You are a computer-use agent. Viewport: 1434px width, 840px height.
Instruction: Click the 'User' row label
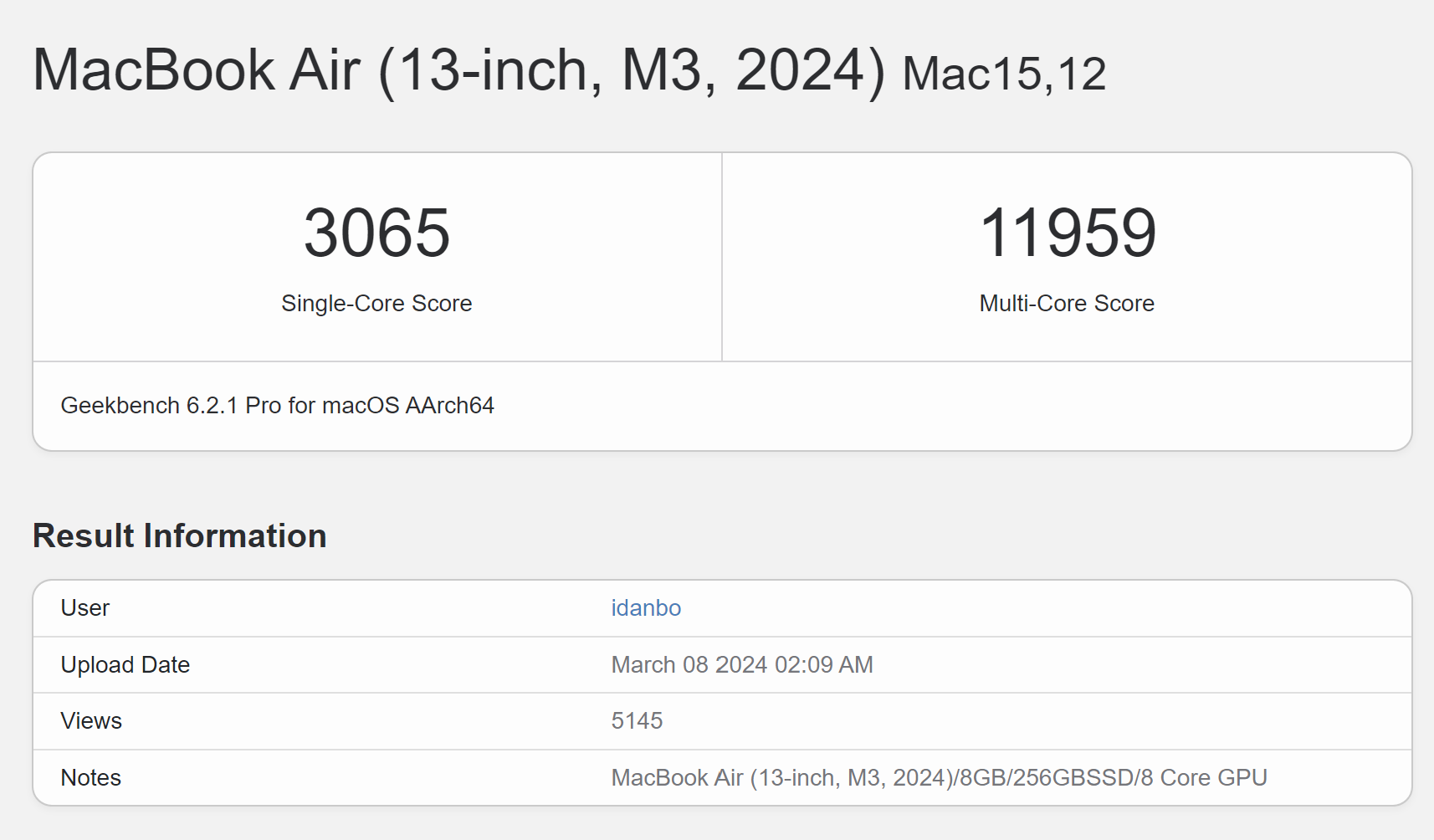[x=85, y=608]
